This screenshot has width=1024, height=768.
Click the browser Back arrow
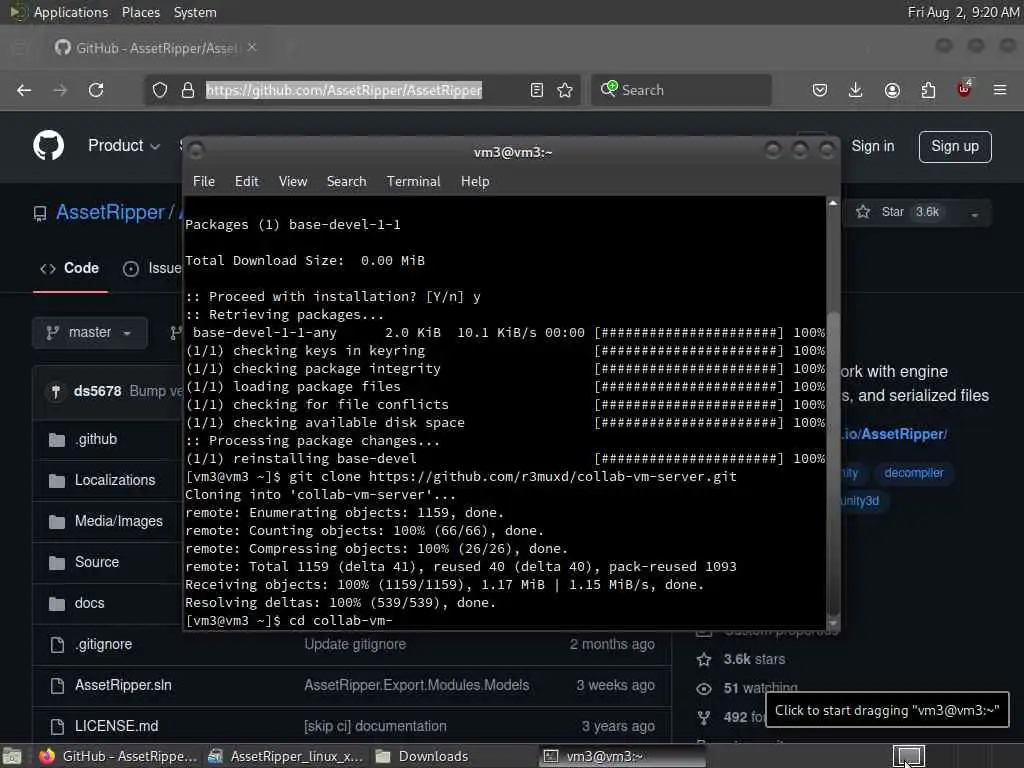(24, 90)
